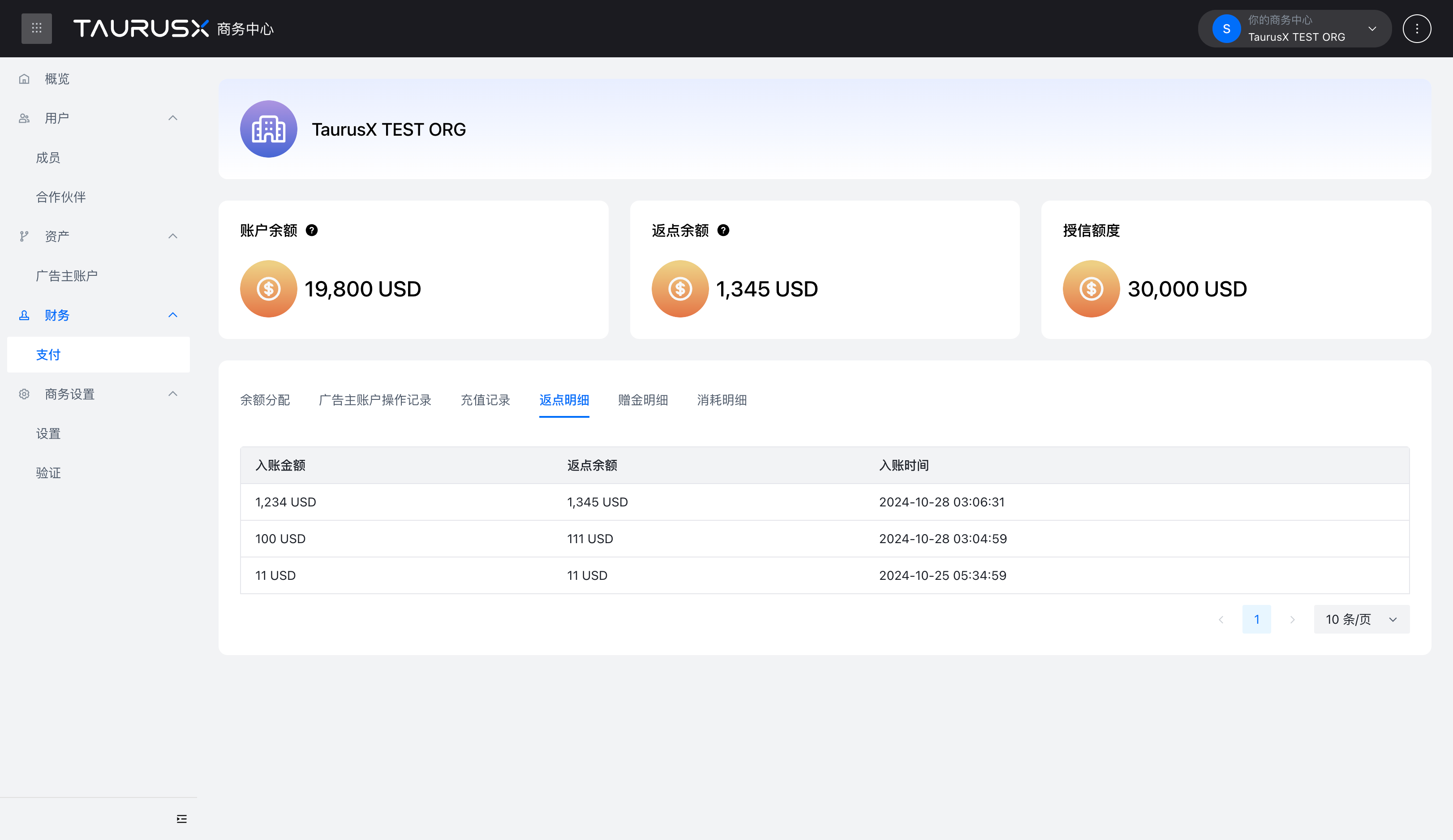Click the 授信额度 card title
Screen dimensions: 1453x840
[x=1091, y=231]
